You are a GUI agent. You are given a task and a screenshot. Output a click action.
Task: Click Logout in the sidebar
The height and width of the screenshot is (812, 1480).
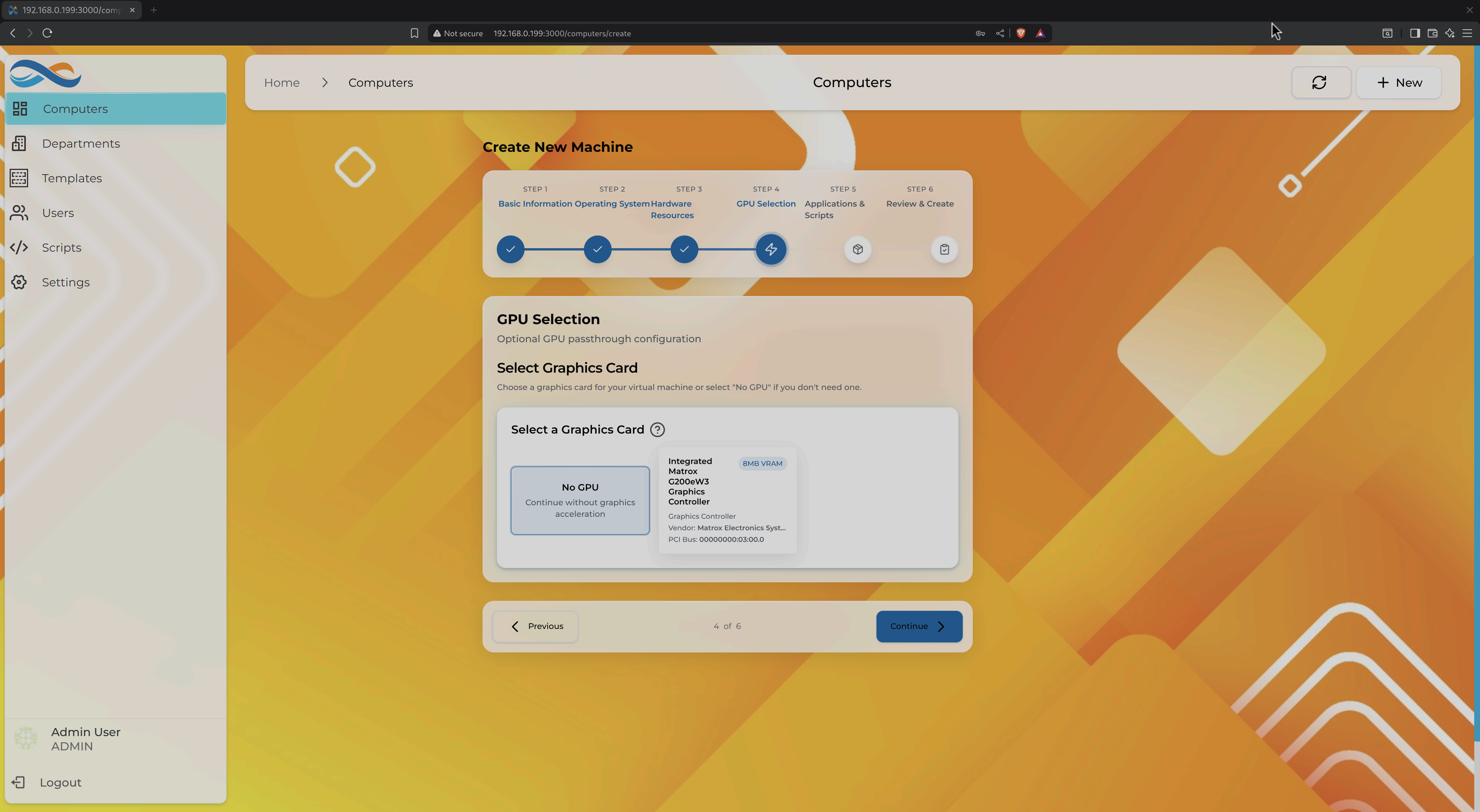[60, 783]
